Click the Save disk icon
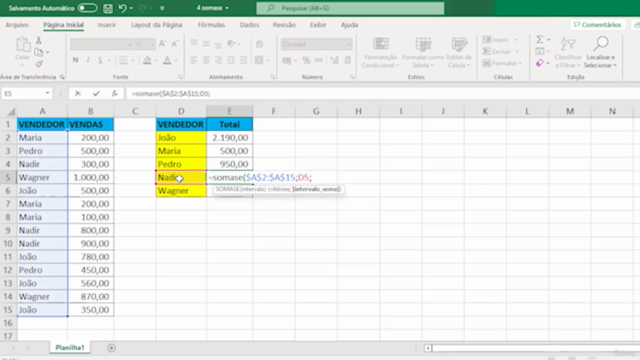This screenshot has width=640, height=360. [x=108, y=8]
